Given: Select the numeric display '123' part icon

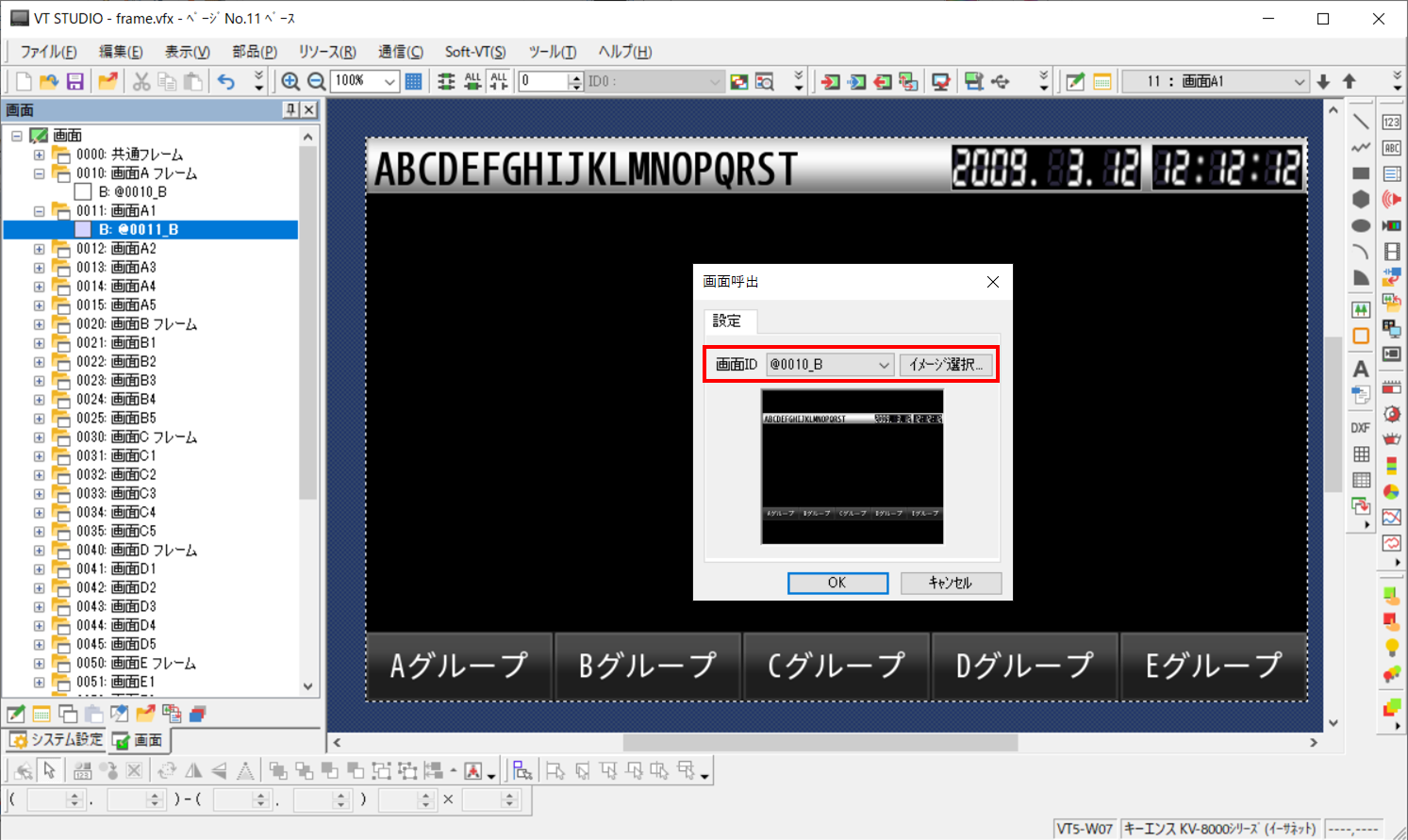Looking at the screenshot, I should [1391, 122].
